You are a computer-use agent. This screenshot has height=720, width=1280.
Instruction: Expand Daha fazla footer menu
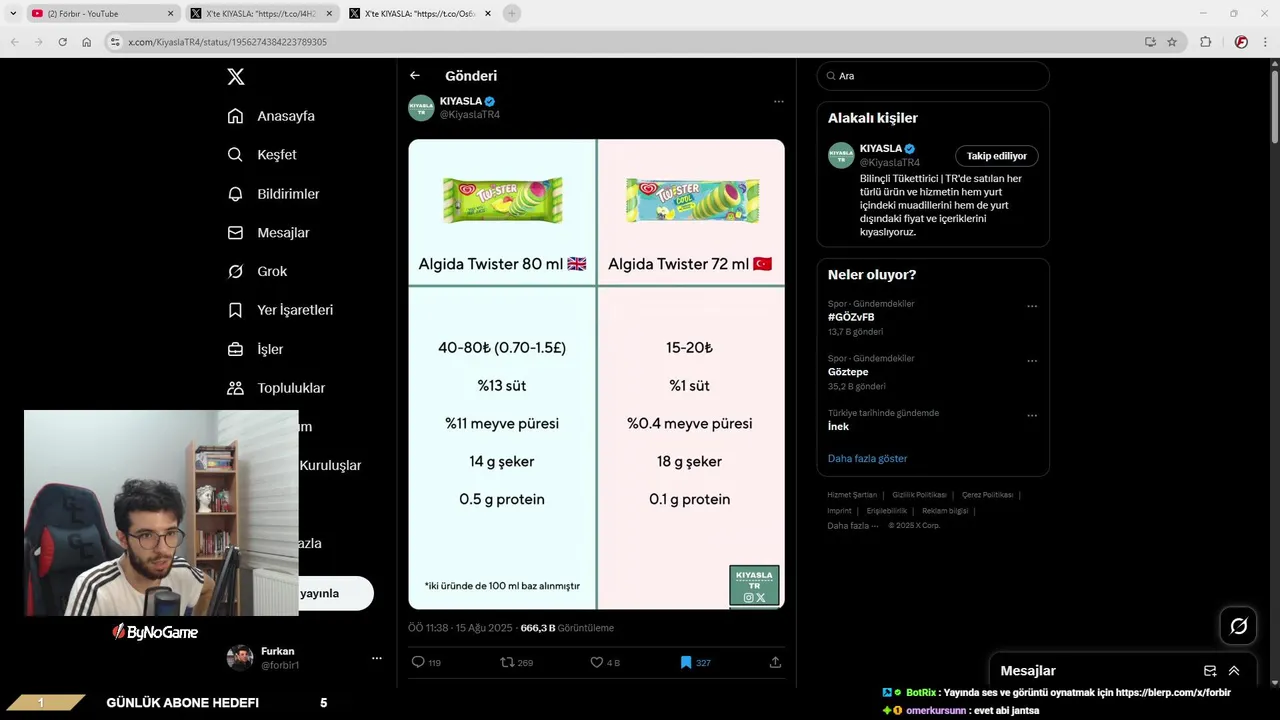click(852, 526)
